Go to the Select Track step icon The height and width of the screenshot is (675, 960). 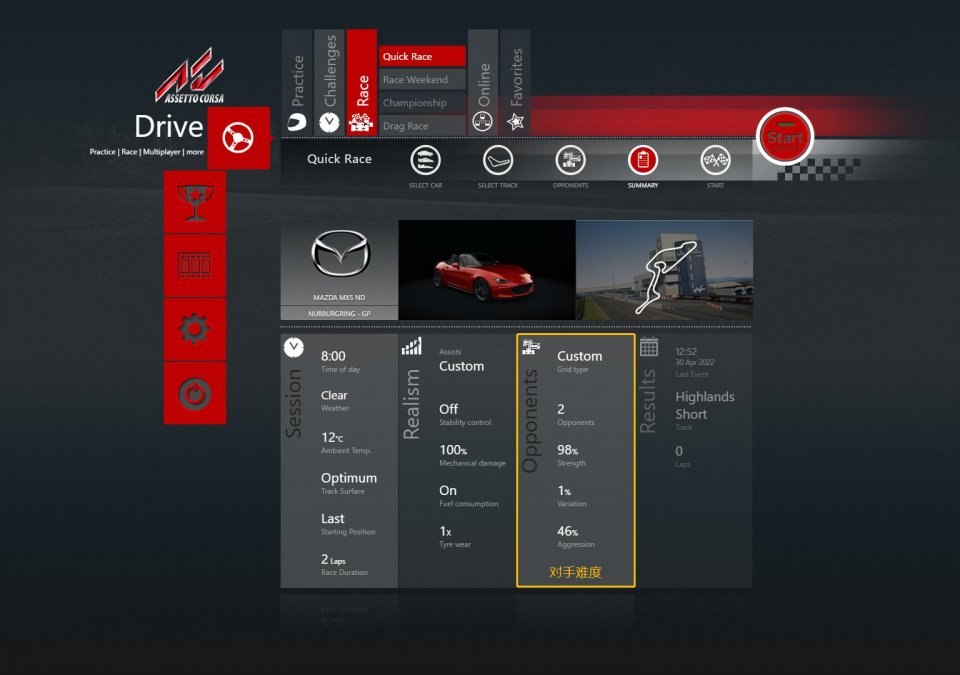[x=498, y=160]
